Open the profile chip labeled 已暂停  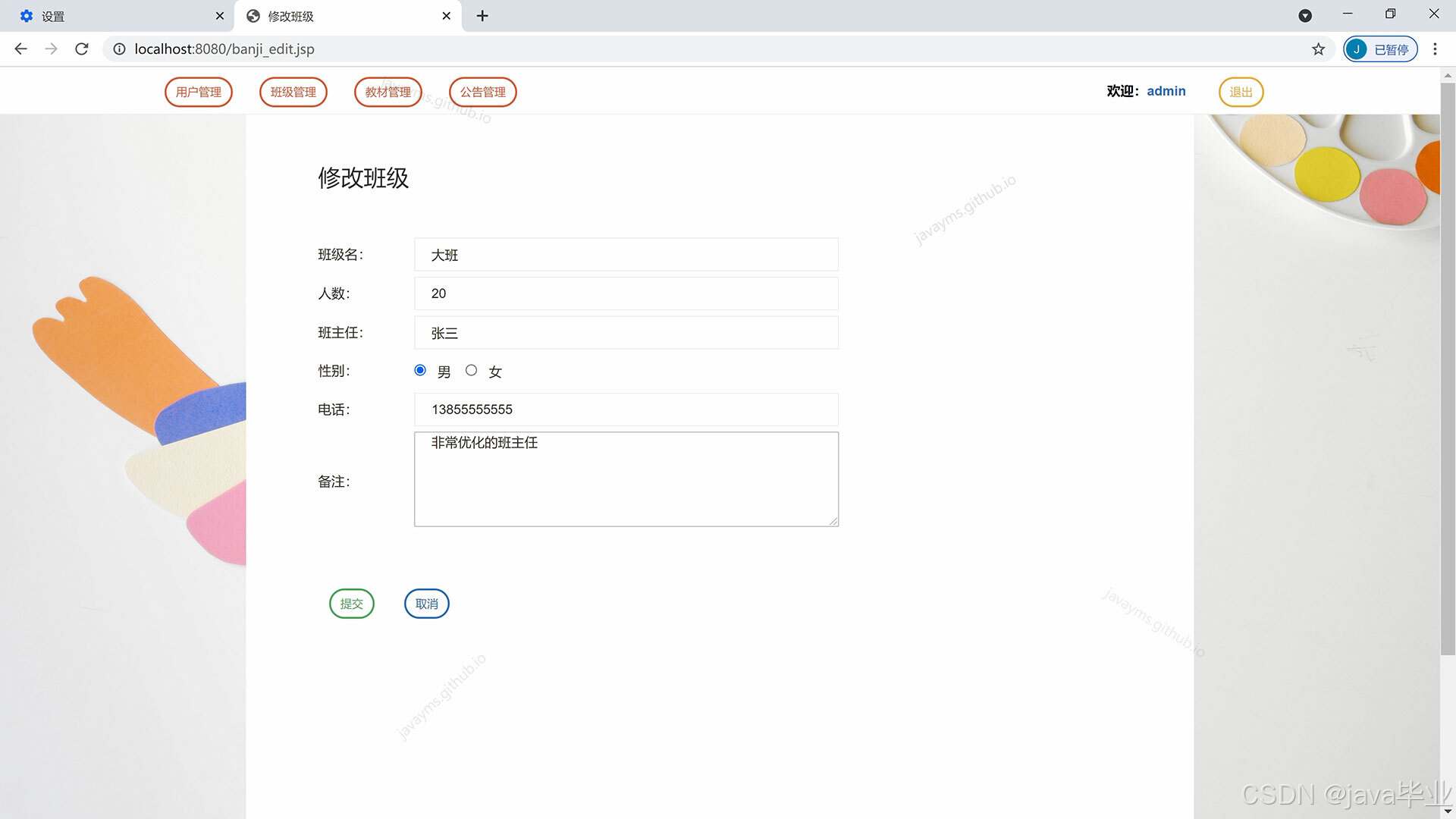1380,49
